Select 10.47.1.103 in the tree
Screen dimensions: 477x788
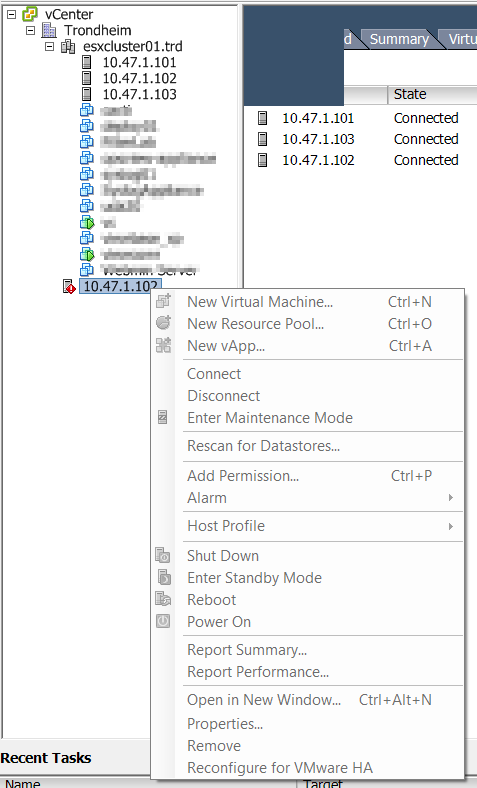pos(139,94)
